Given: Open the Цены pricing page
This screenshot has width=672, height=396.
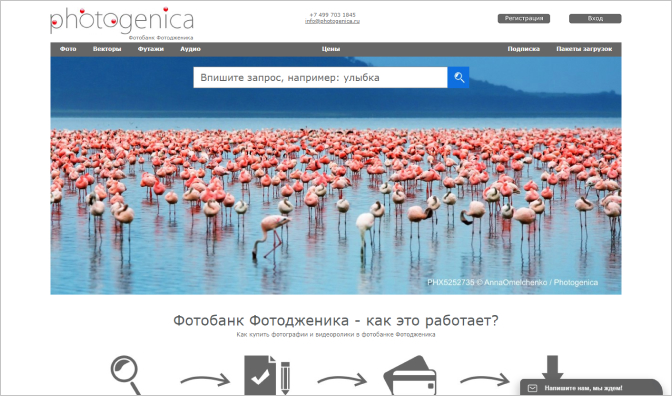Looking at the screenshot, I should point(331,49).
